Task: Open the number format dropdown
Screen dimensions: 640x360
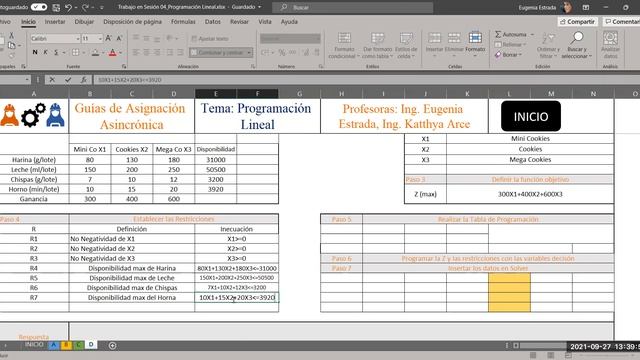Action: pos(318,38)
